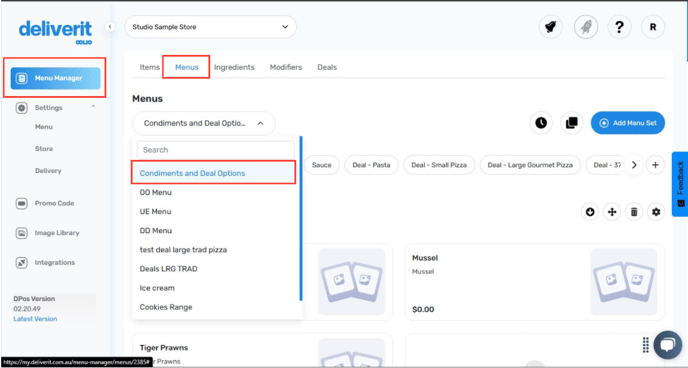This screenshot has width=688, height=368.
Task: Open the chat support bubble
Action: click(x=667, y=345)
